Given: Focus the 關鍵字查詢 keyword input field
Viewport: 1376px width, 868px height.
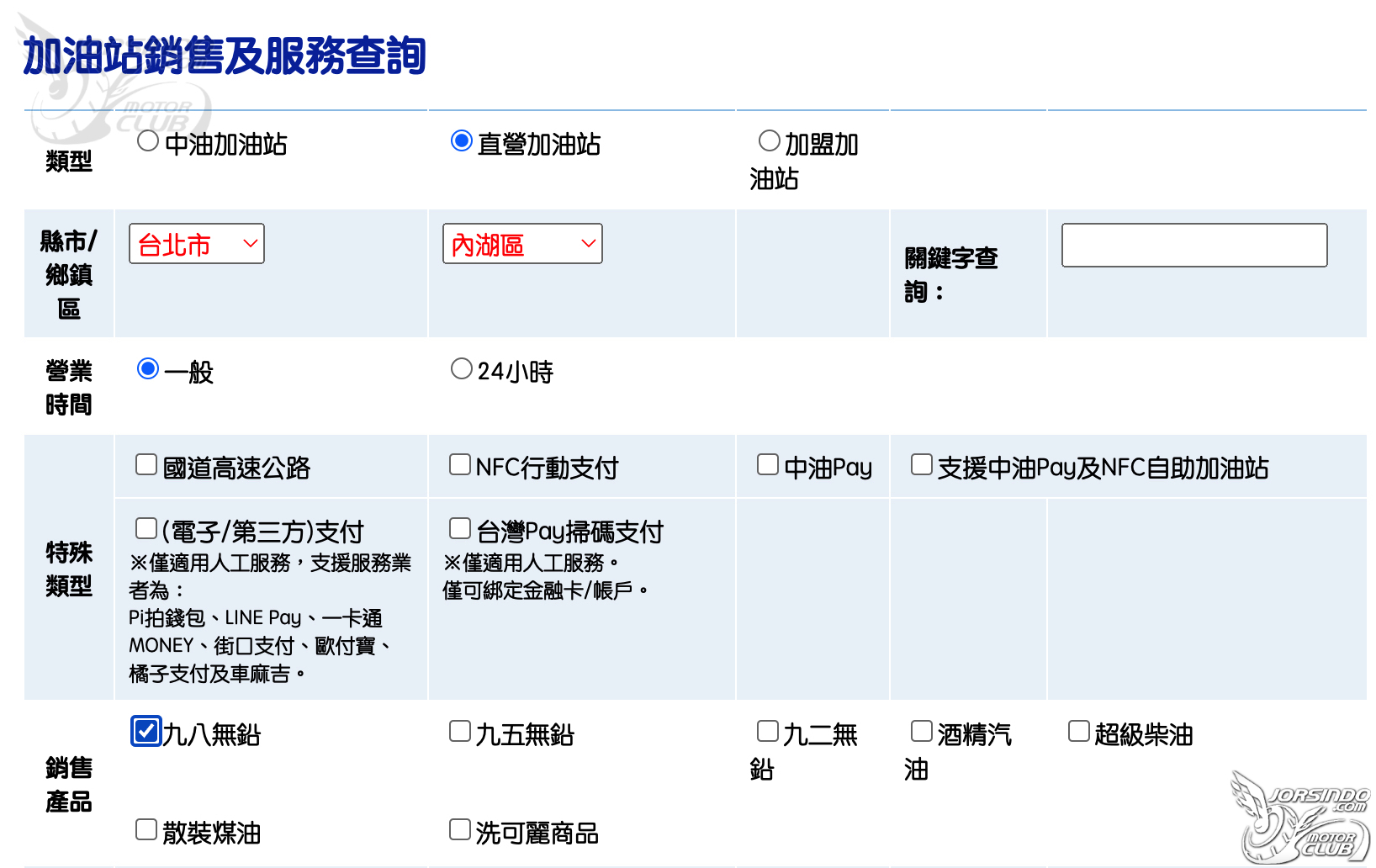Looking at the screenshot, I should [x=1194, y=245].
